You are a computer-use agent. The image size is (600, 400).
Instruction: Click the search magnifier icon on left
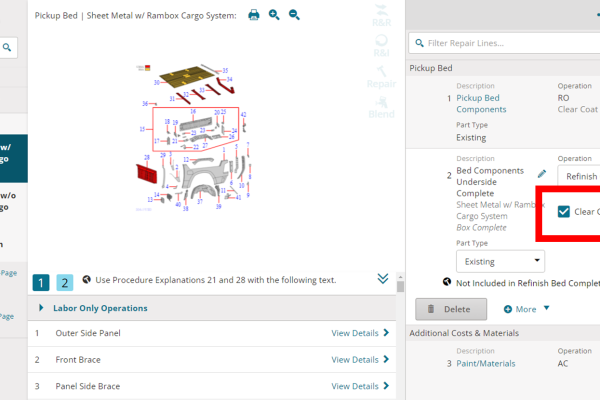(7, 47)
